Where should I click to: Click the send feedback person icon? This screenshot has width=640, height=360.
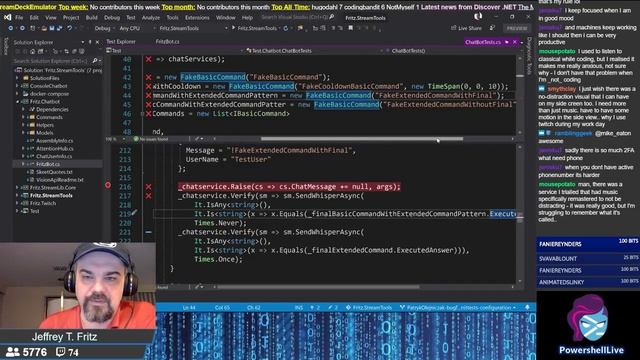[x=492, y=28]
